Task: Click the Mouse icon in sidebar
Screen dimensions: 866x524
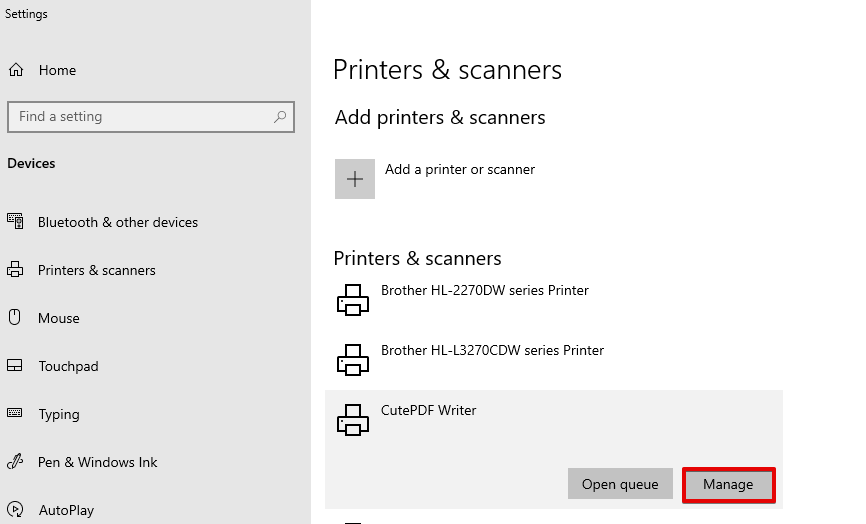Action: pos(15,317)
